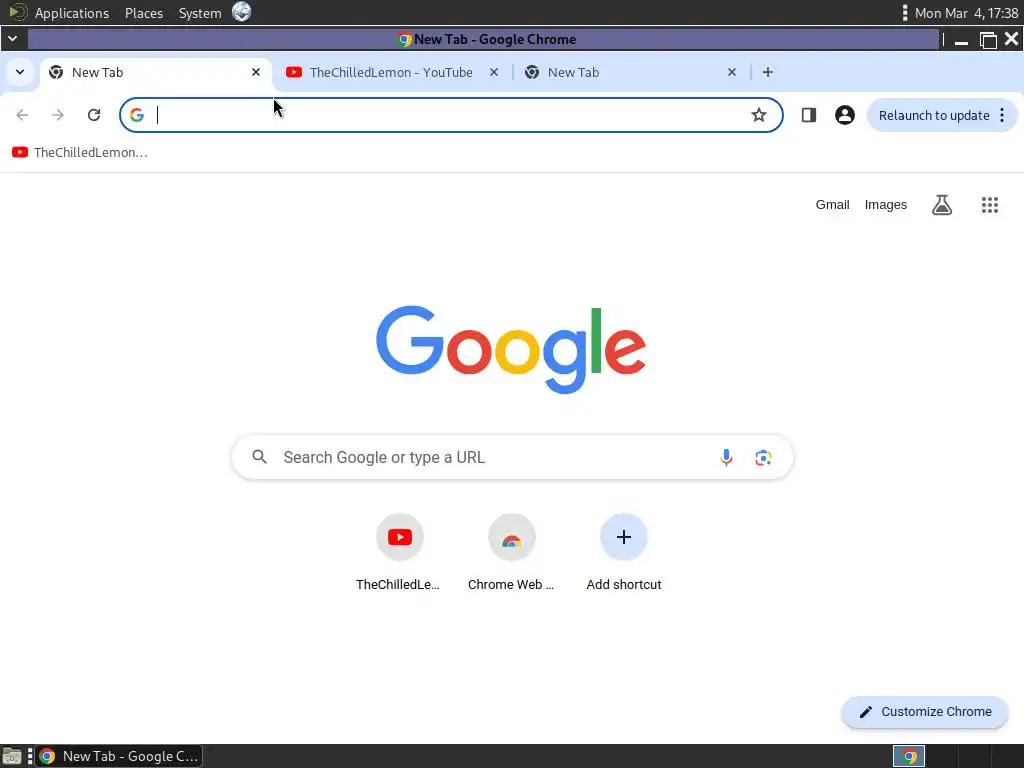Focus the Chrome address bar

(x=451, y=115)
